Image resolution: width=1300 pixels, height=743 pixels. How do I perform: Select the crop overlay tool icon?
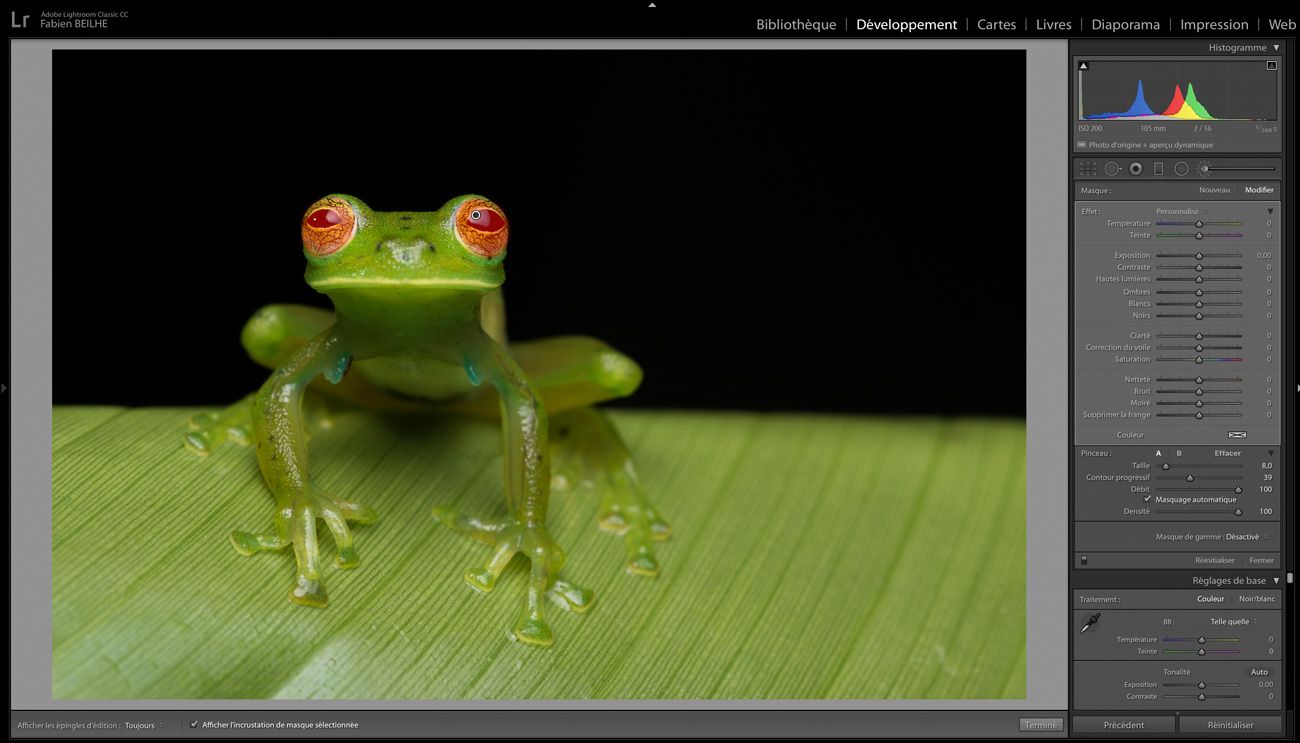[x=1088, y=169]
